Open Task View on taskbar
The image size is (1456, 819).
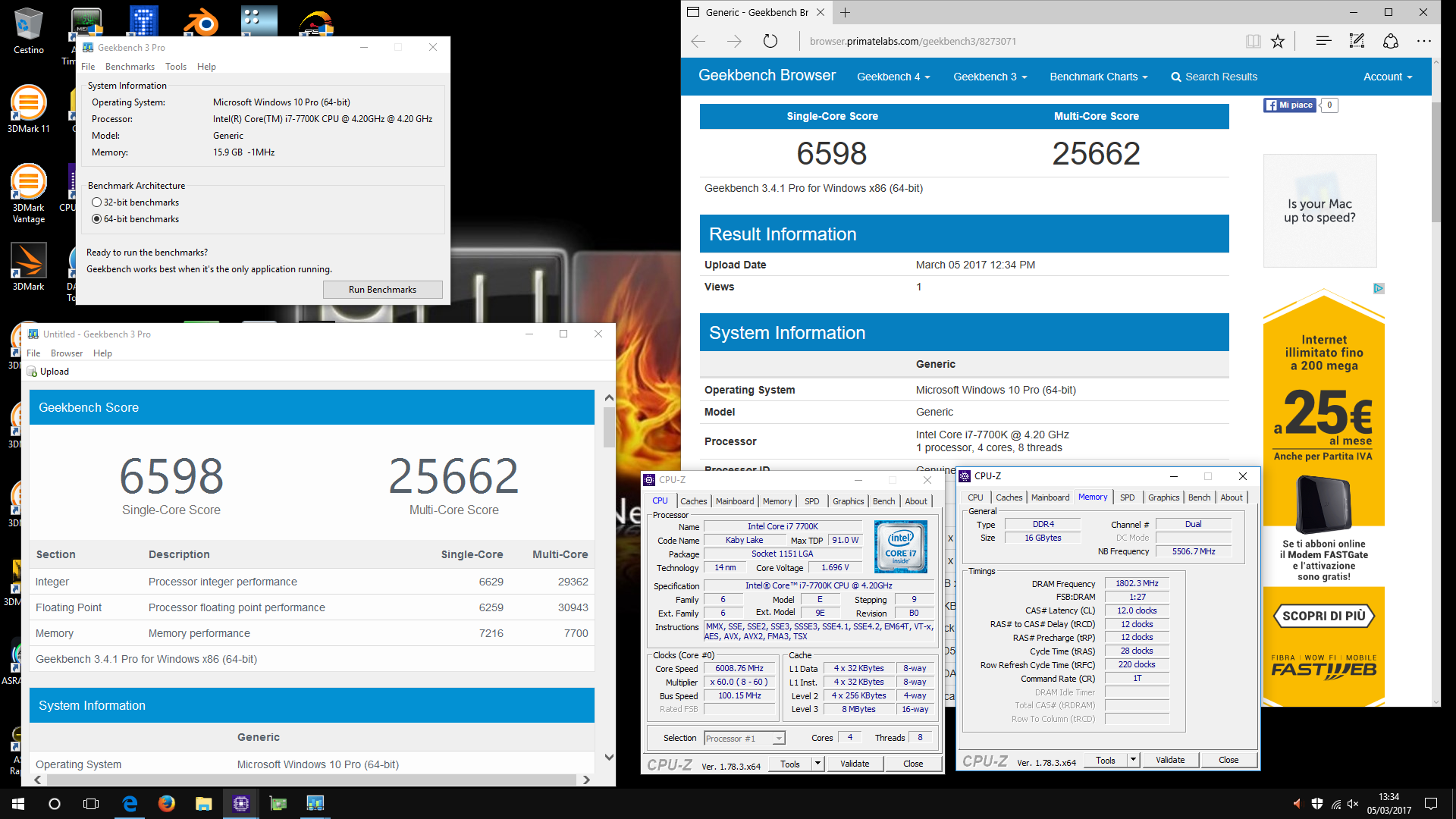pyautogui.click(x=91, y=804)
